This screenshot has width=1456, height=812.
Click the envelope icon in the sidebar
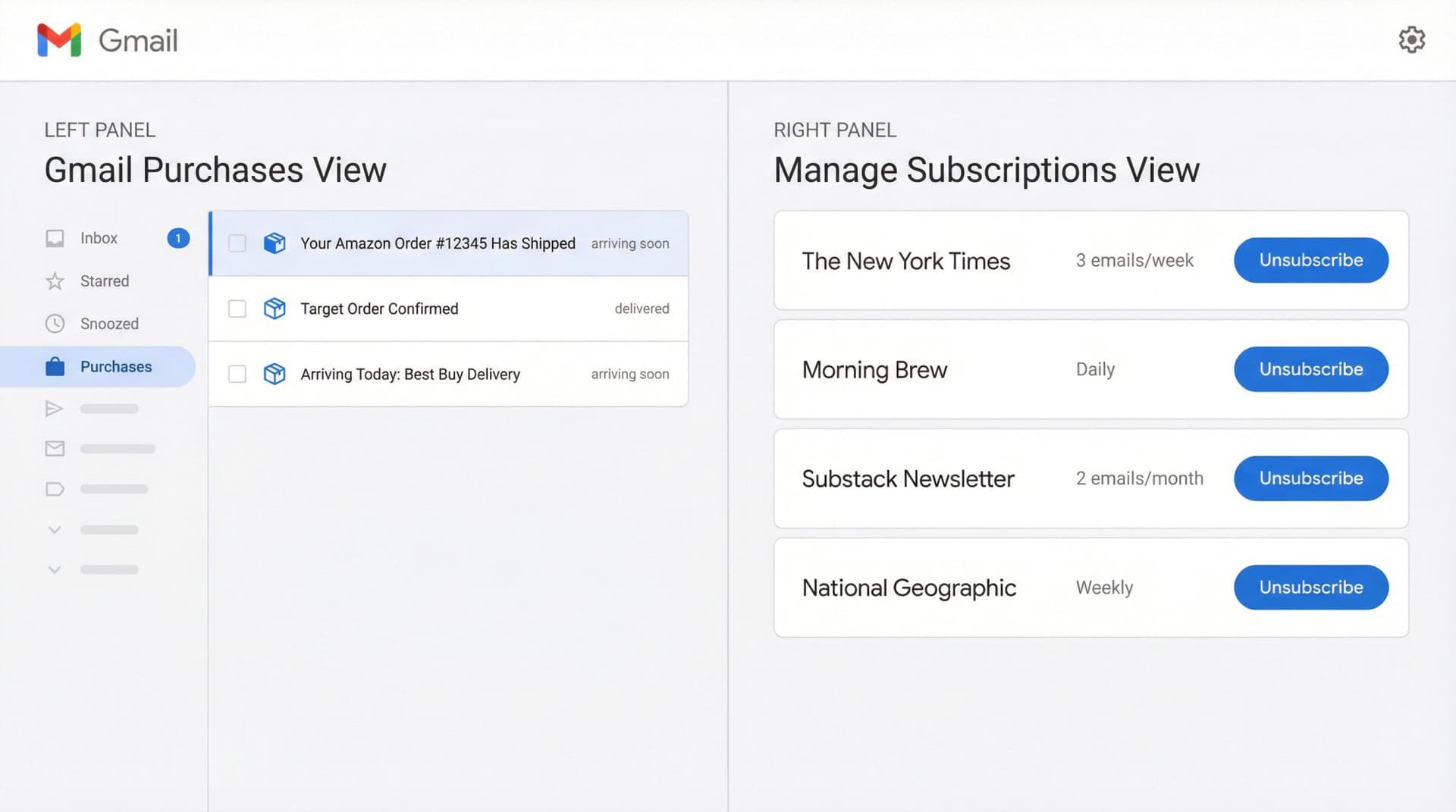pos(55,448)
